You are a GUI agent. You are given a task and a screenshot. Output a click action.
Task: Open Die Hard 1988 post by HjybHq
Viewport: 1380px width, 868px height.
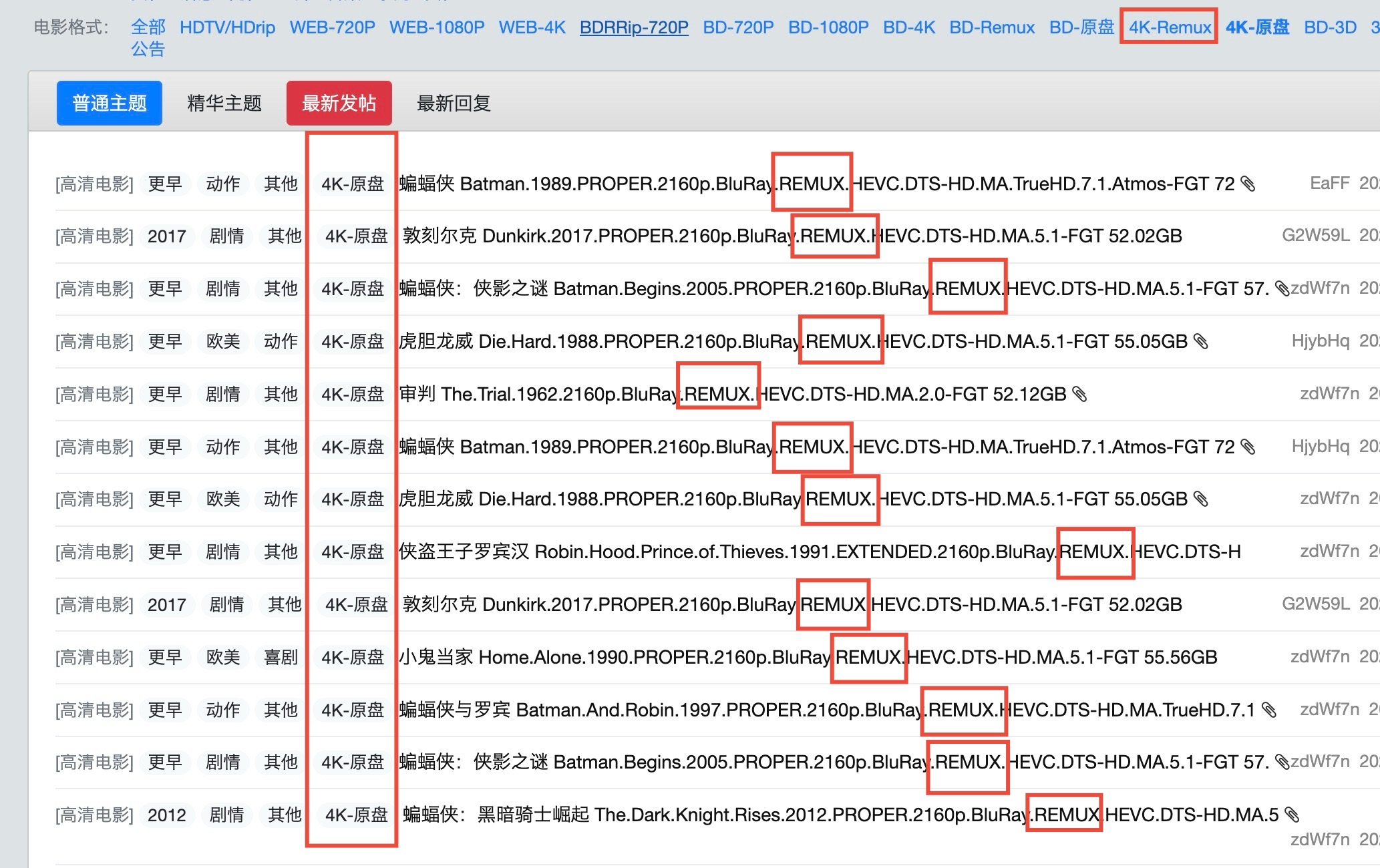[794, 341]
